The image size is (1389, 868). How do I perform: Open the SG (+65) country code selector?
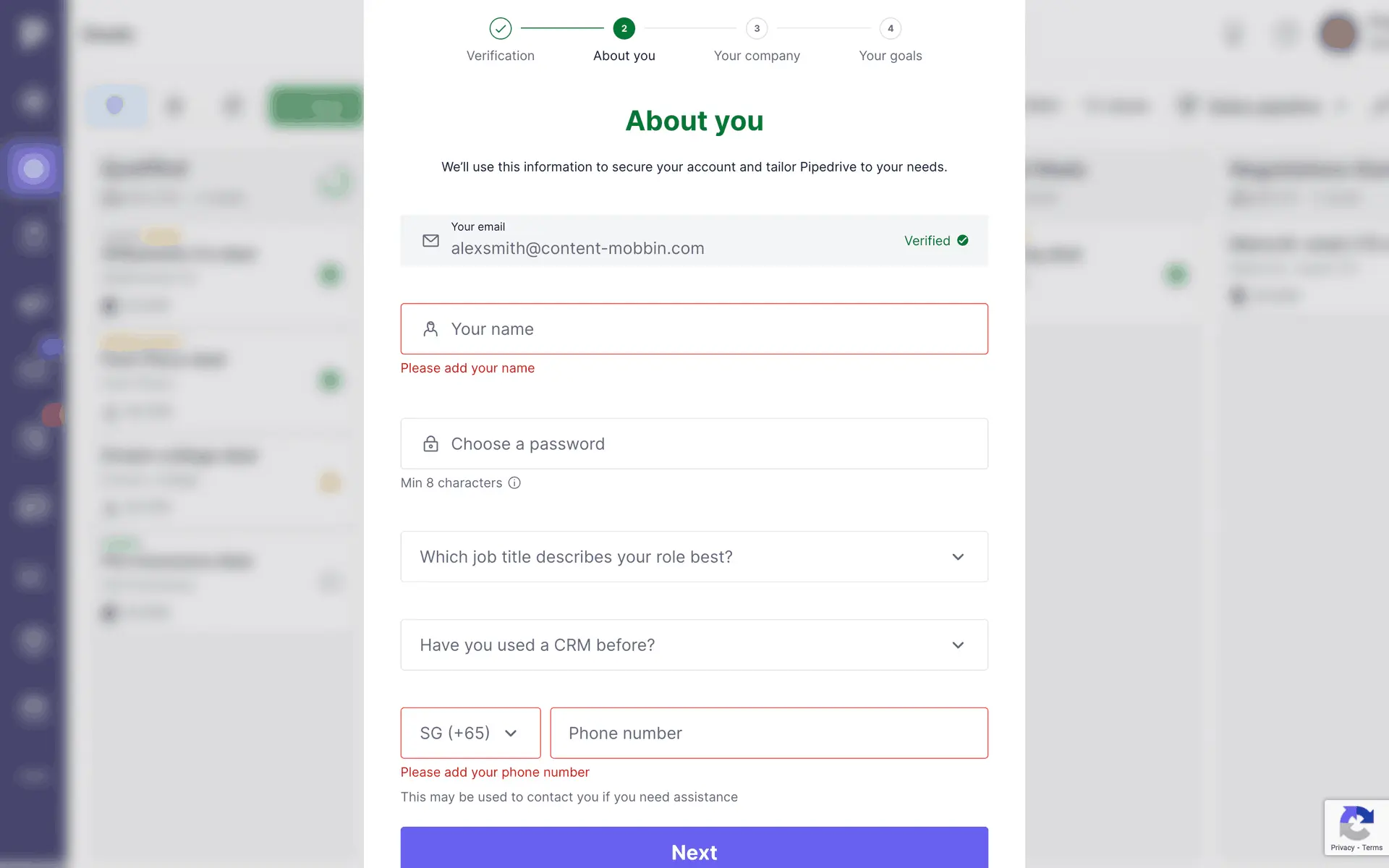pos(470,733)
